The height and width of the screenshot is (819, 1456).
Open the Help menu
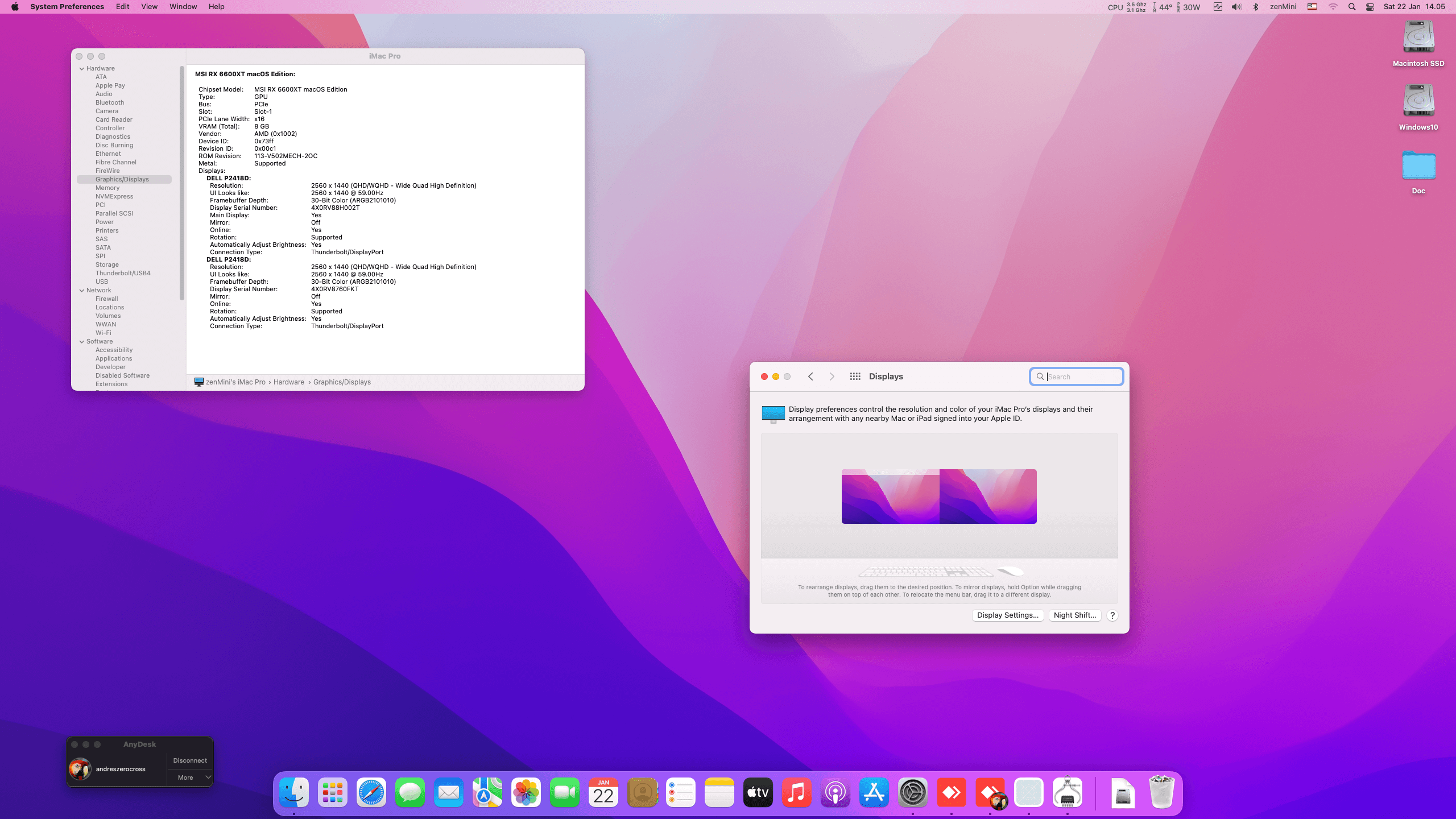pyautogui.click(x=216, y=7)
